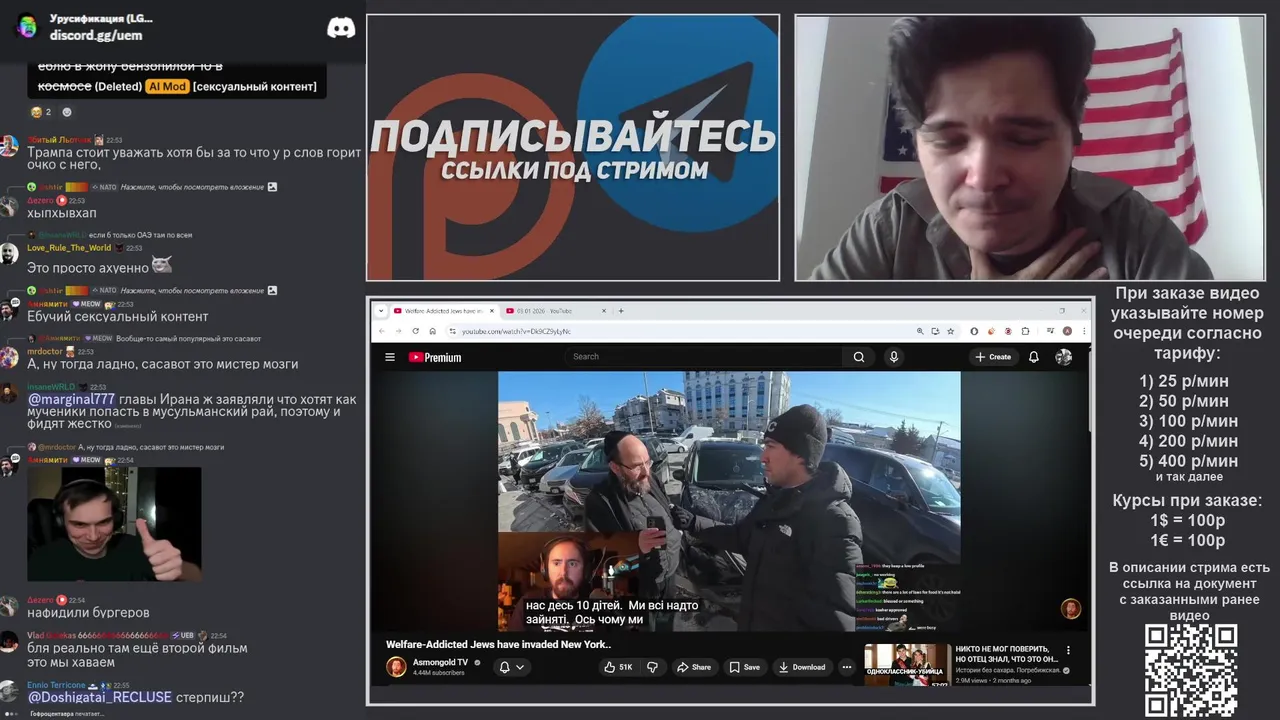1280x720 pixels.
Task: Go back with the browser back arrow
Action: [x=382, y=331]
